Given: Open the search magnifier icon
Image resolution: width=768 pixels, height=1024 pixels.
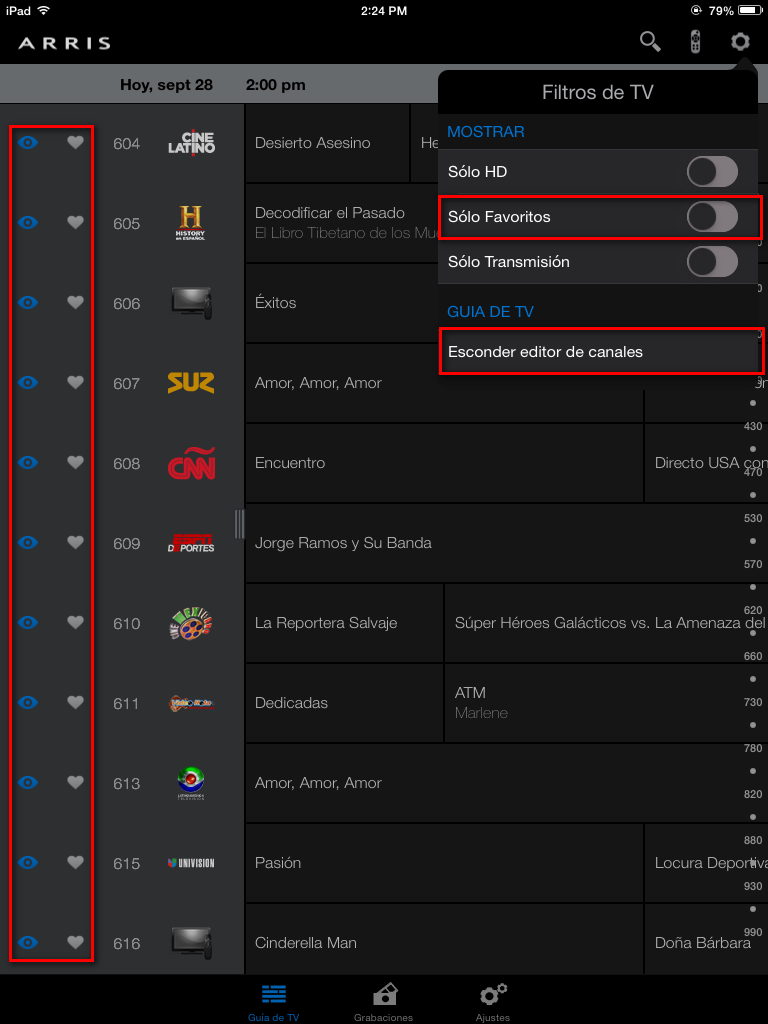Looking at the screenshot, I should tap(650, 42).
